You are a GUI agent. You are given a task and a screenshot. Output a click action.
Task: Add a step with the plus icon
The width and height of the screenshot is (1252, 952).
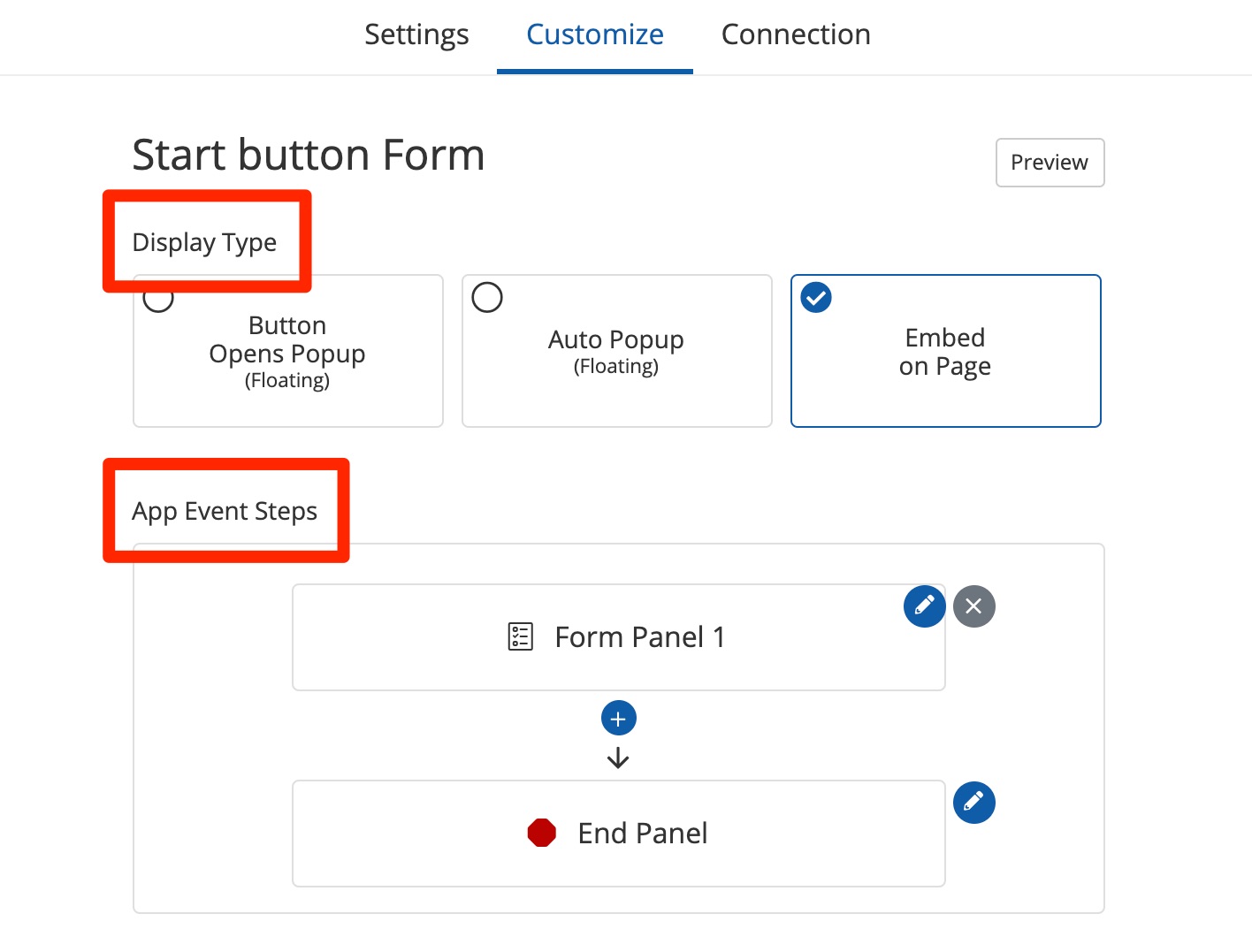(618, 719)
